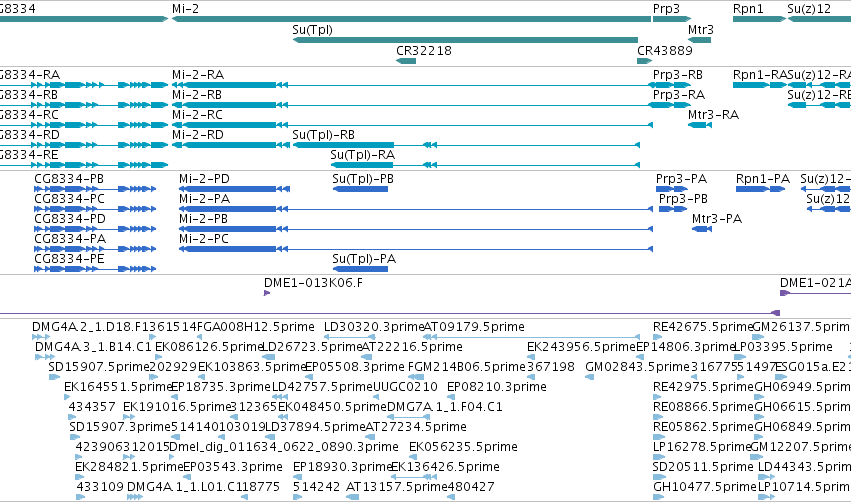
Task: Click EST SD20511.5prime
Action: 658,477
